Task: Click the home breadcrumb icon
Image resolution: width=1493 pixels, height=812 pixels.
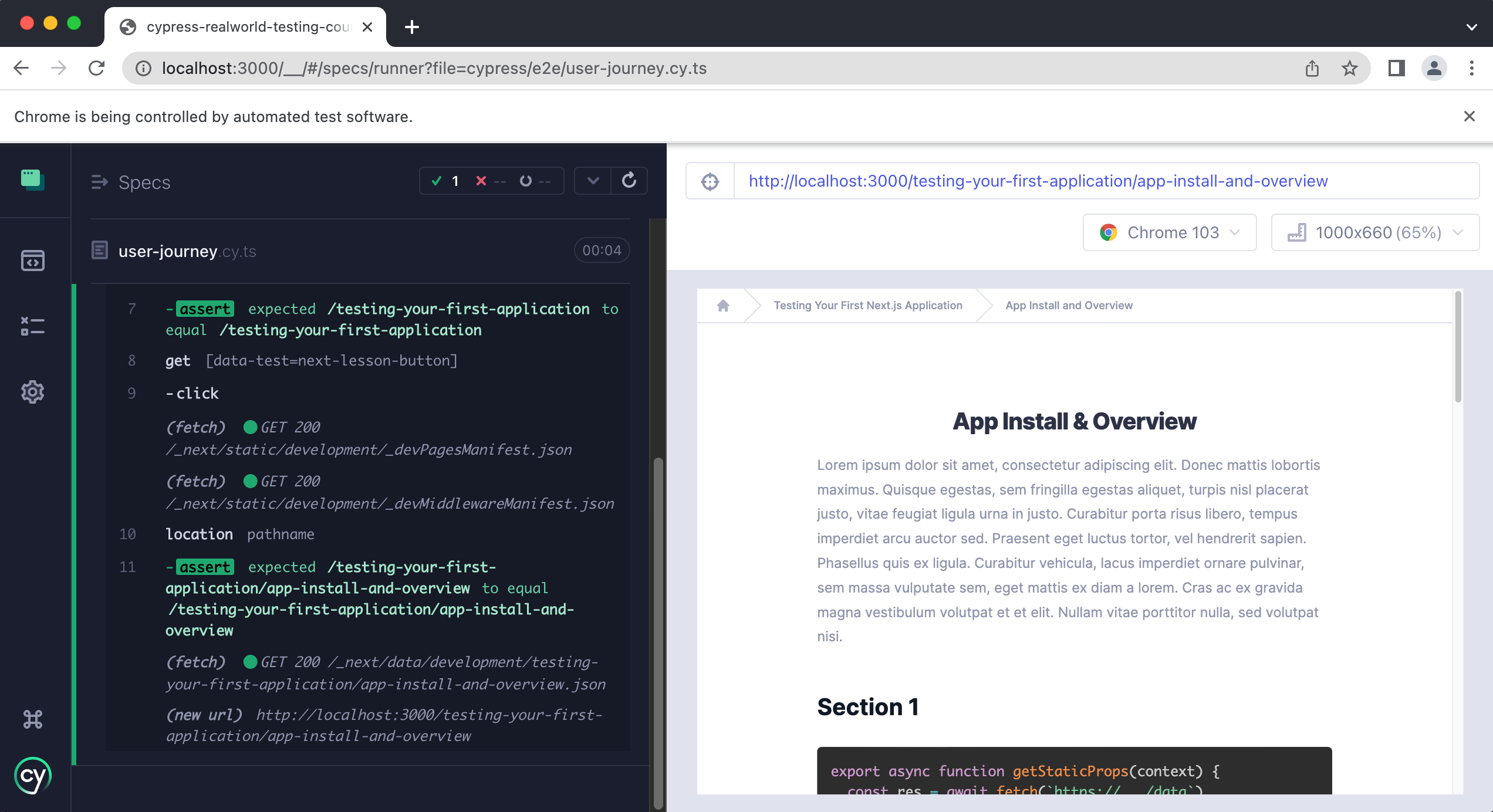Action: tap(722, 304)
